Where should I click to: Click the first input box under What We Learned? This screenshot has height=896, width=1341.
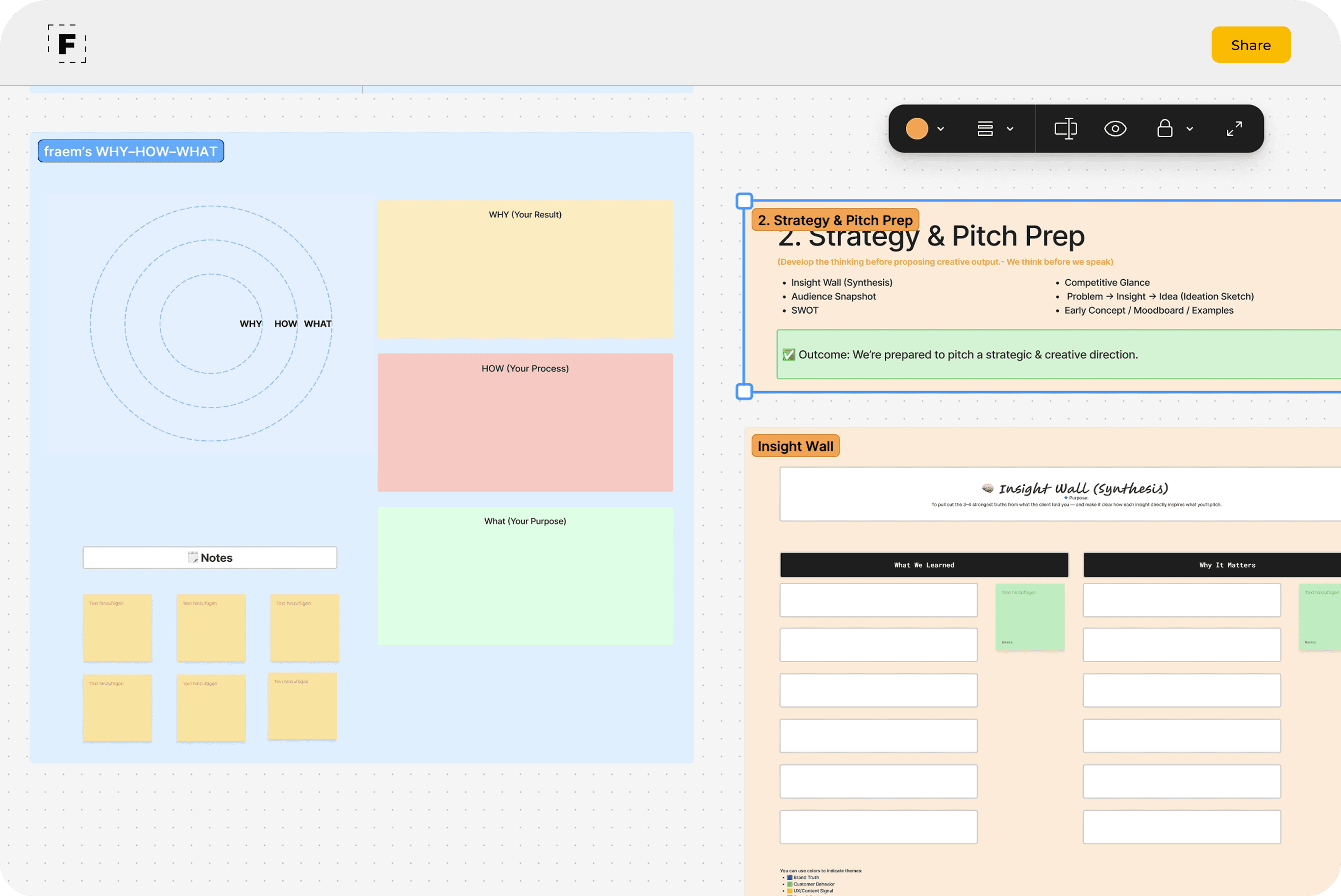(878, 600)
